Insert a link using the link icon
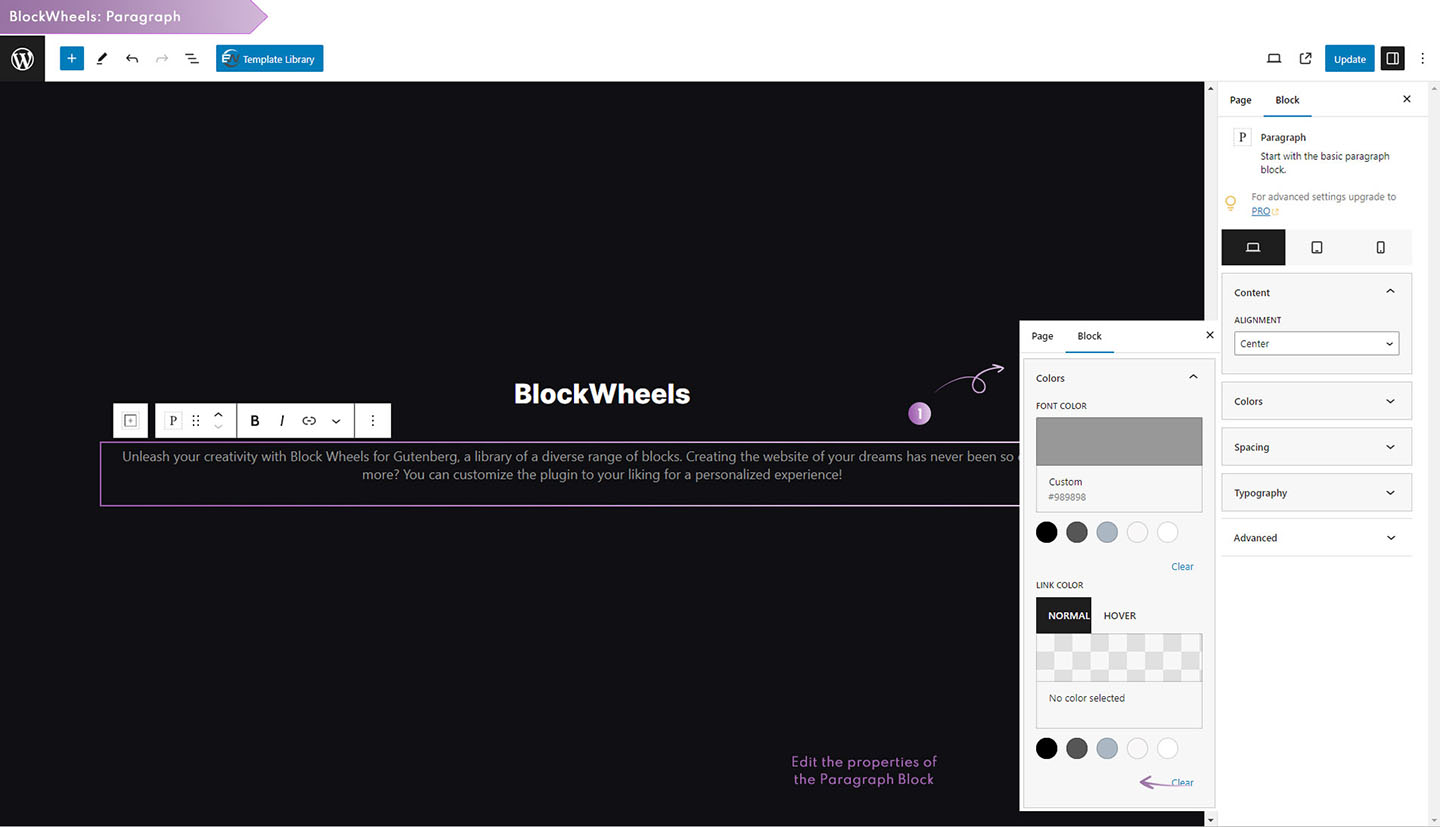 coord(309,421)
